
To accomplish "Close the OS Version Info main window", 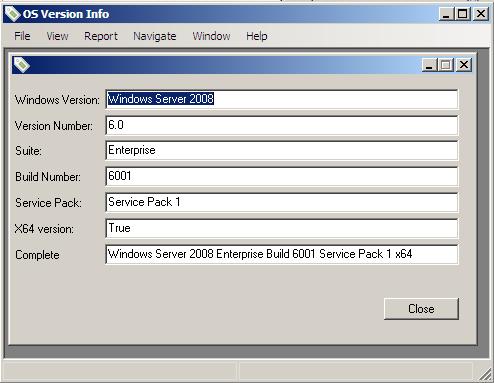I will 481,14.
